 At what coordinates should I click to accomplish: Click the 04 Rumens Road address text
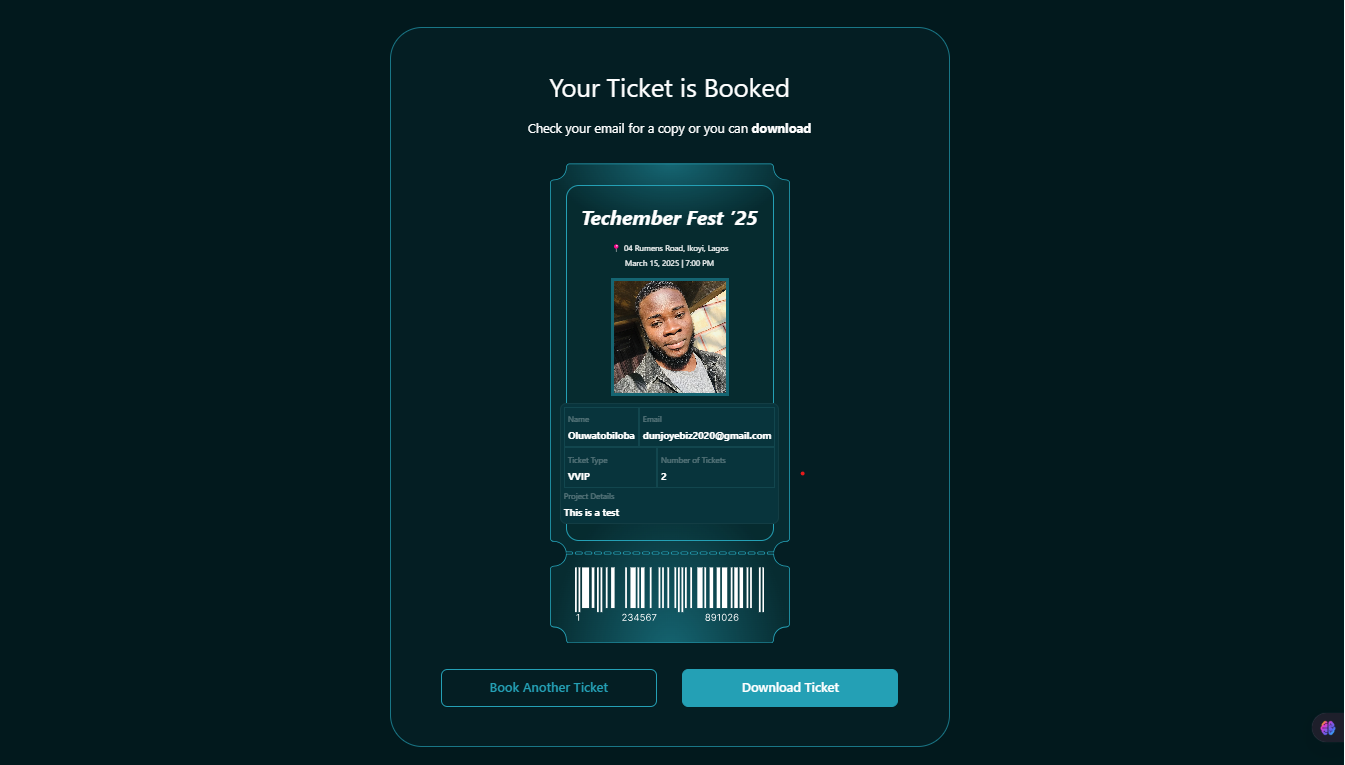[676, 248]
